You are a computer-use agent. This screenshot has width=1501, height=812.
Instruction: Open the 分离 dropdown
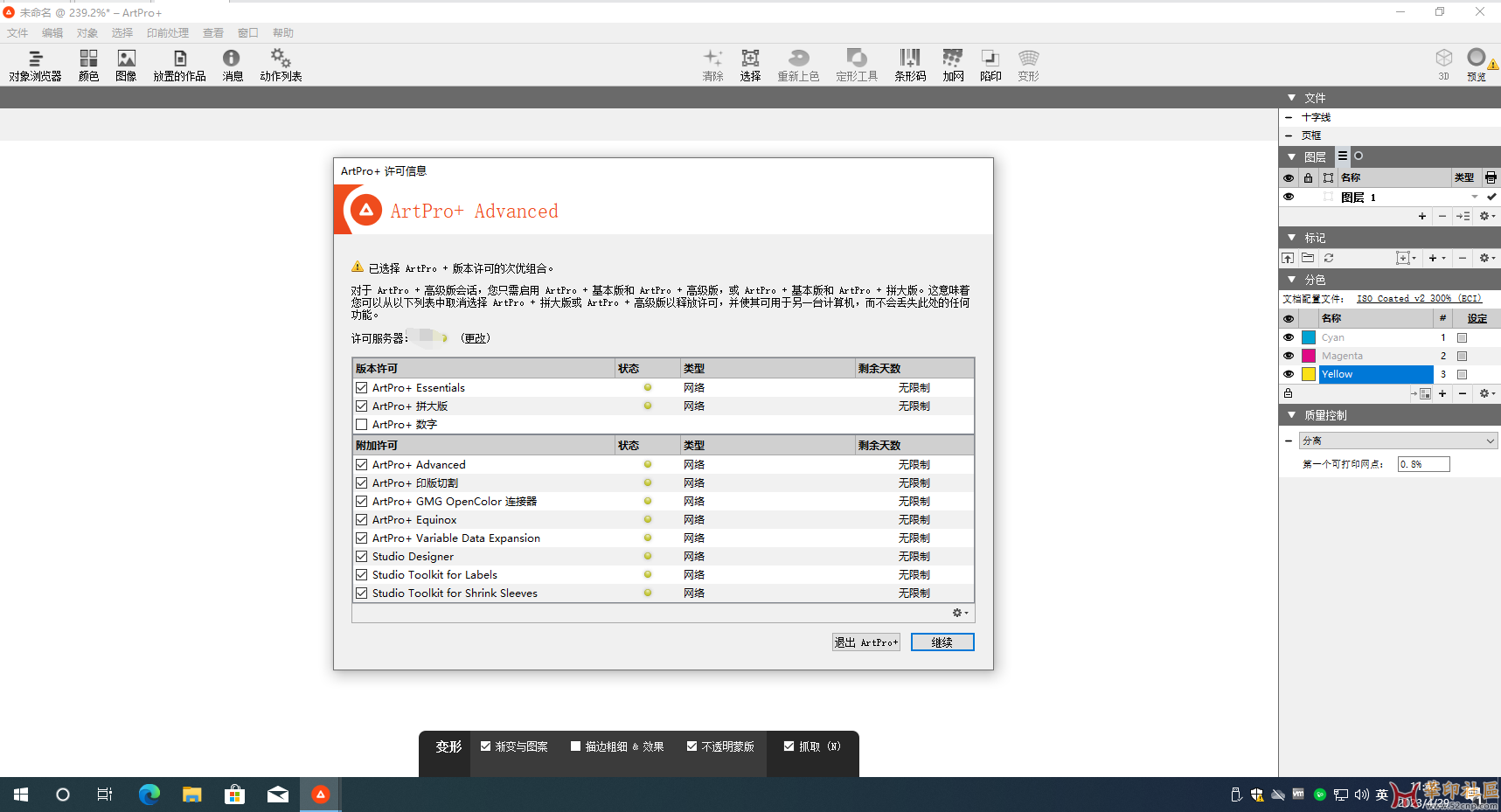coord(1399,441)
